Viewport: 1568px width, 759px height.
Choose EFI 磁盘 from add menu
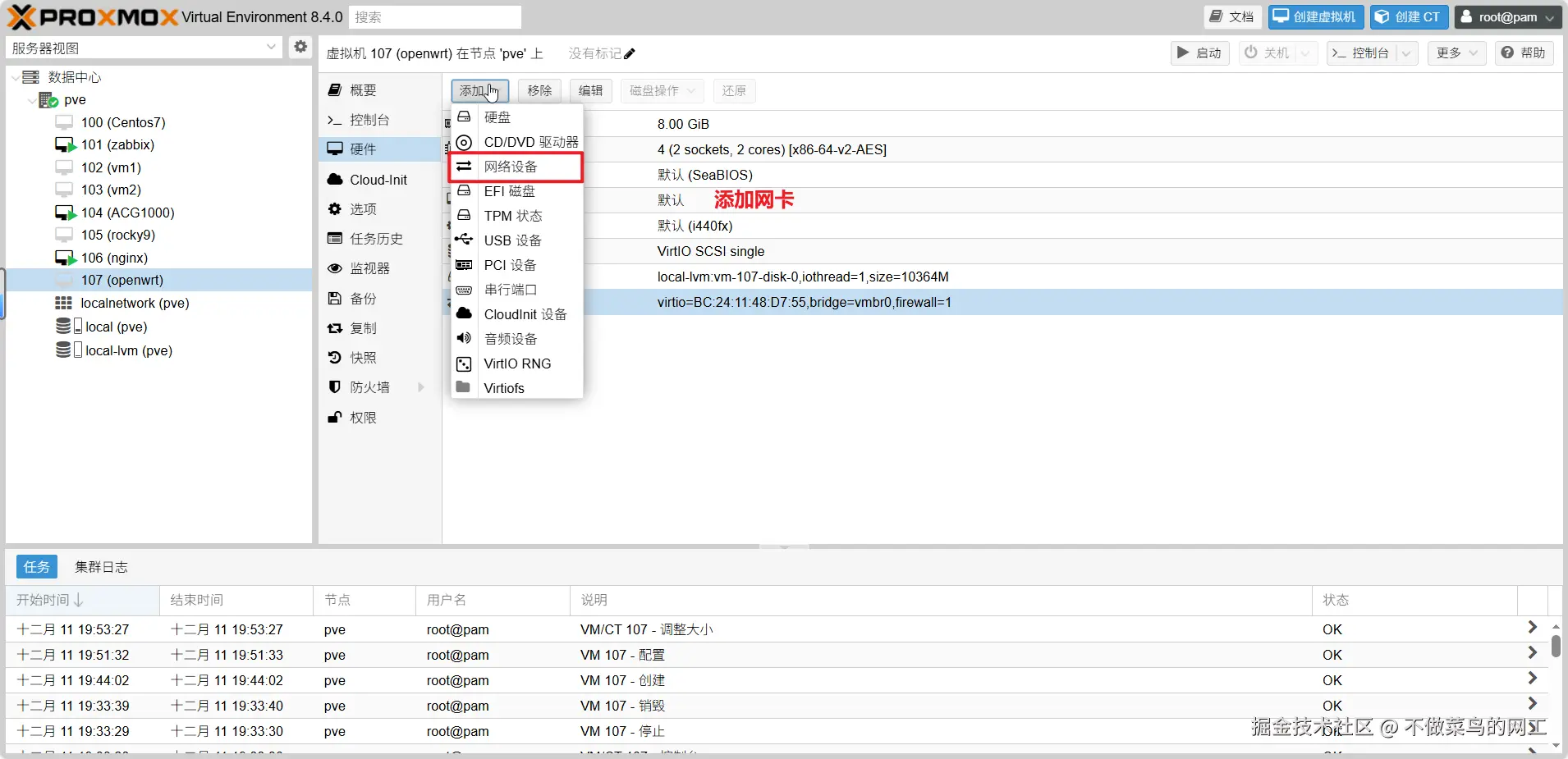click(x=516, y=191)
